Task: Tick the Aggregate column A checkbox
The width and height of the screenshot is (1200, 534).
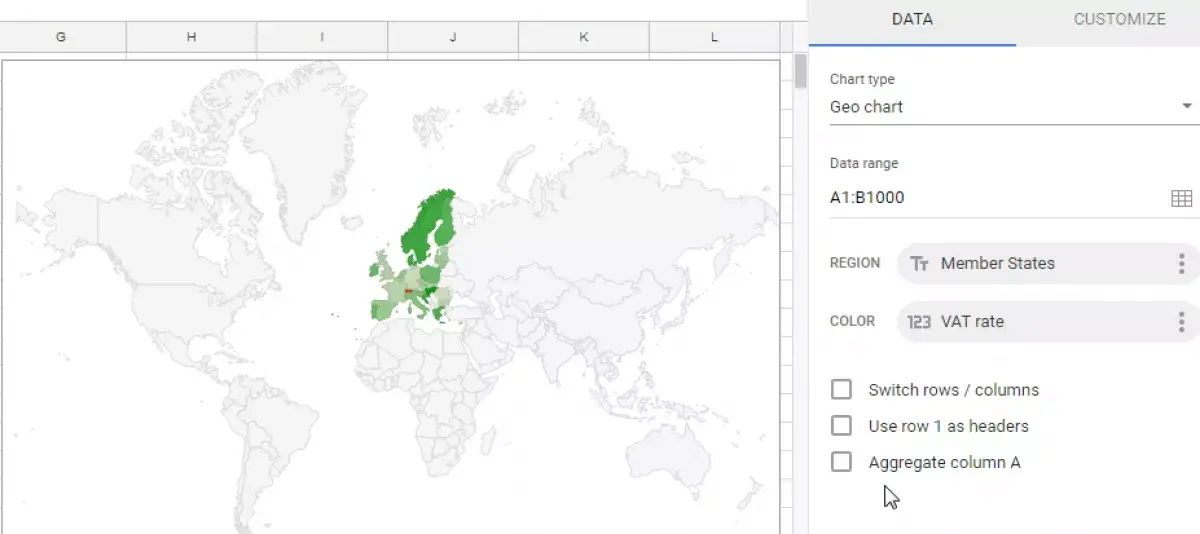Action: pyautogui.click(x=841, y=462)
